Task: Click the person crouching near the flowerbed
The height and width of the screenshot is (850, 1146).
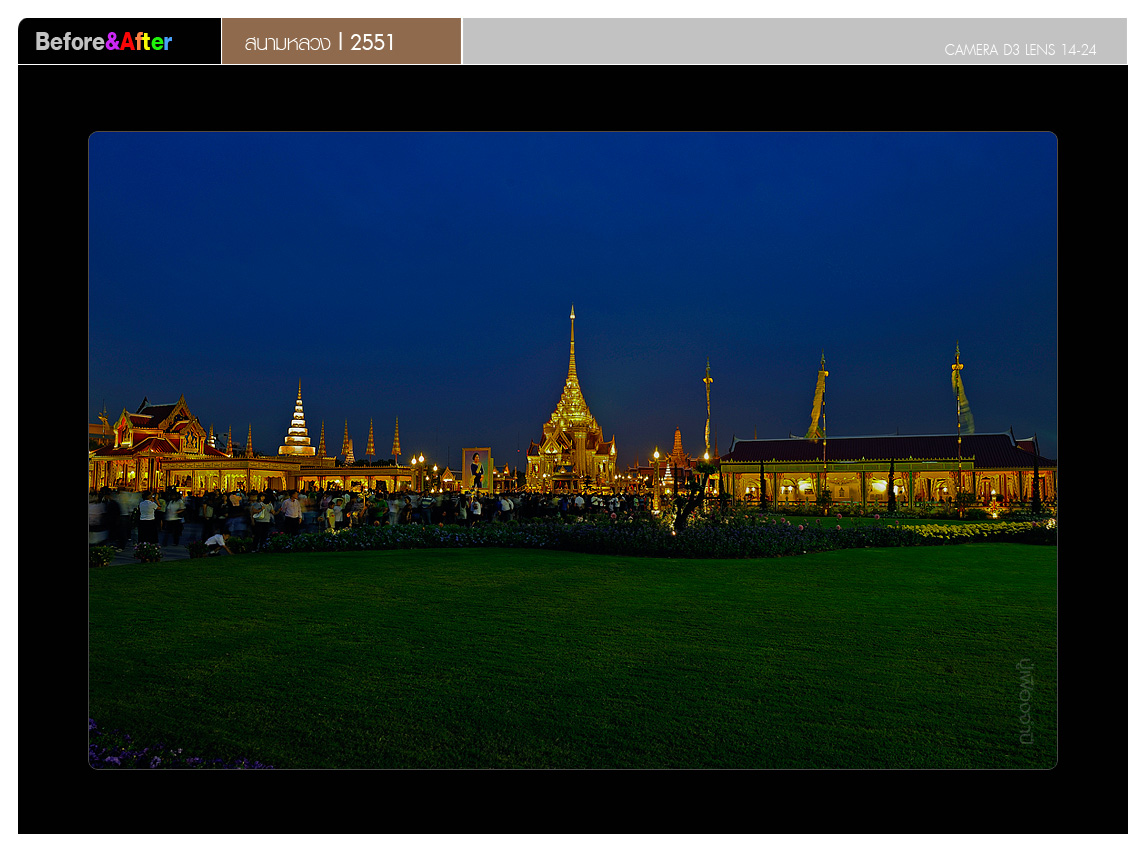Action: (x=216, y=543)
